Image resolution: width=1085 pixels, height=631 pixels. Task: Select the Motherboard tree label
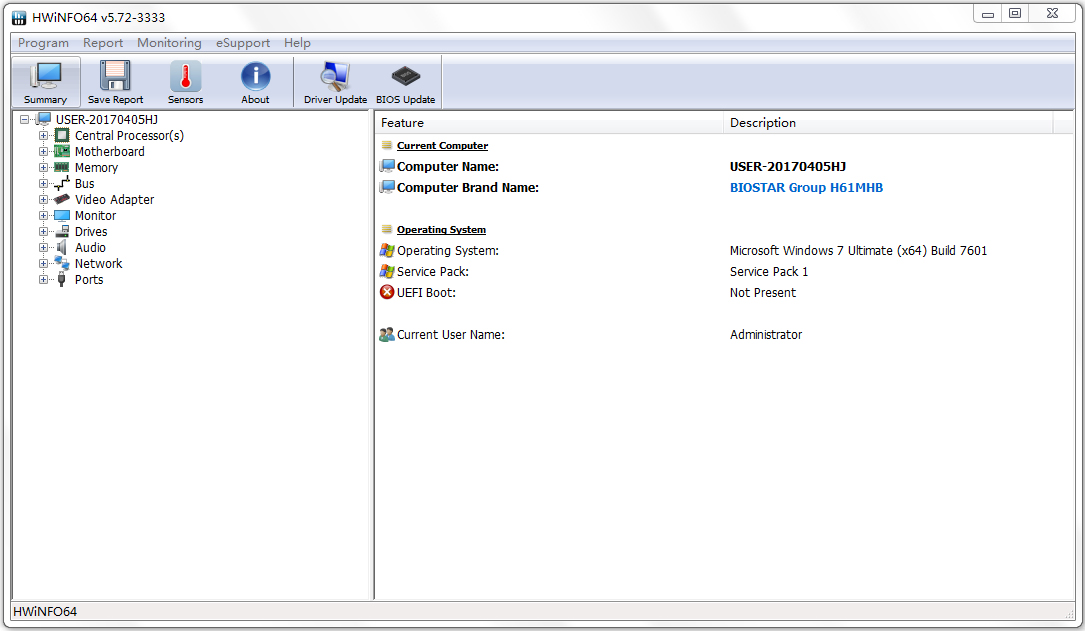tap(110, 152)
